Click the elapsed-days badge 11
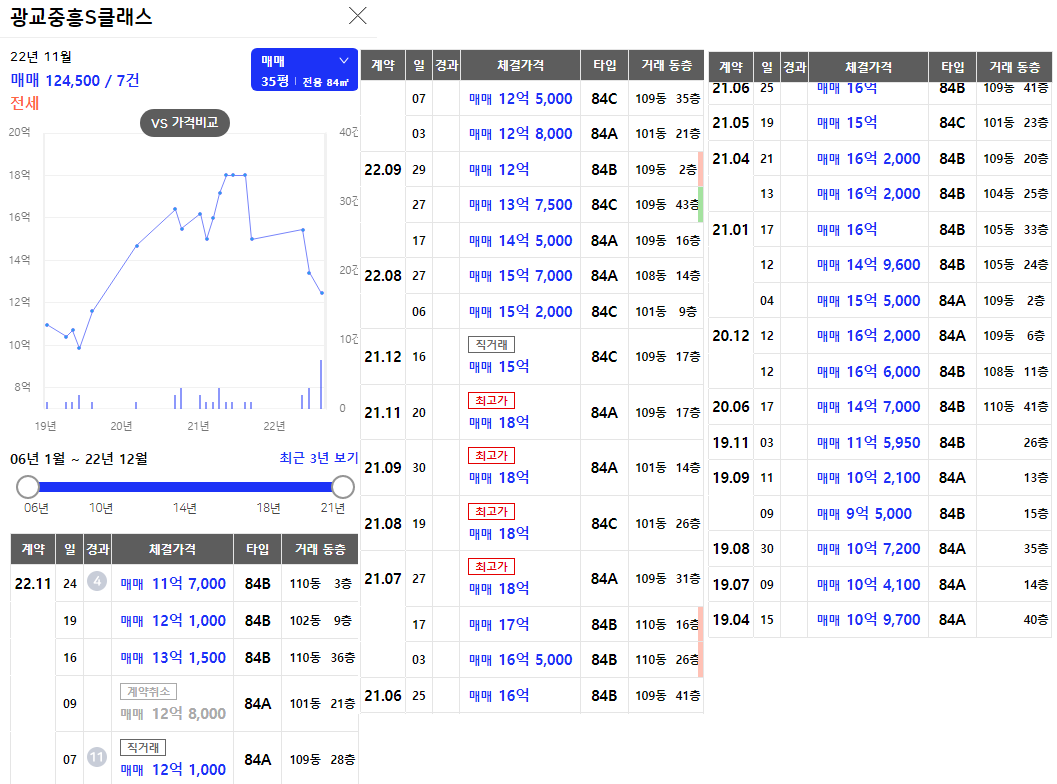Viewport: 1057px width, 784px height. 97,757
